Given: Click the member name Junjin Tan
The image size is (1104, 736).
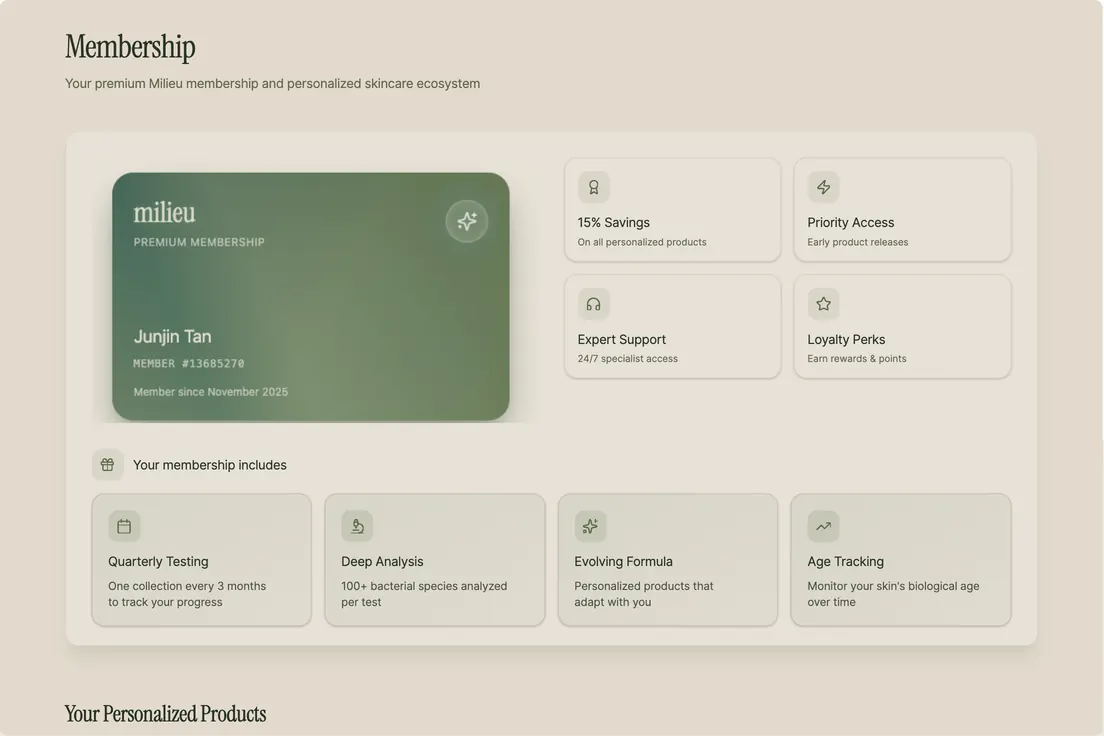Looking at the screenshot, I should coord(172,337).
